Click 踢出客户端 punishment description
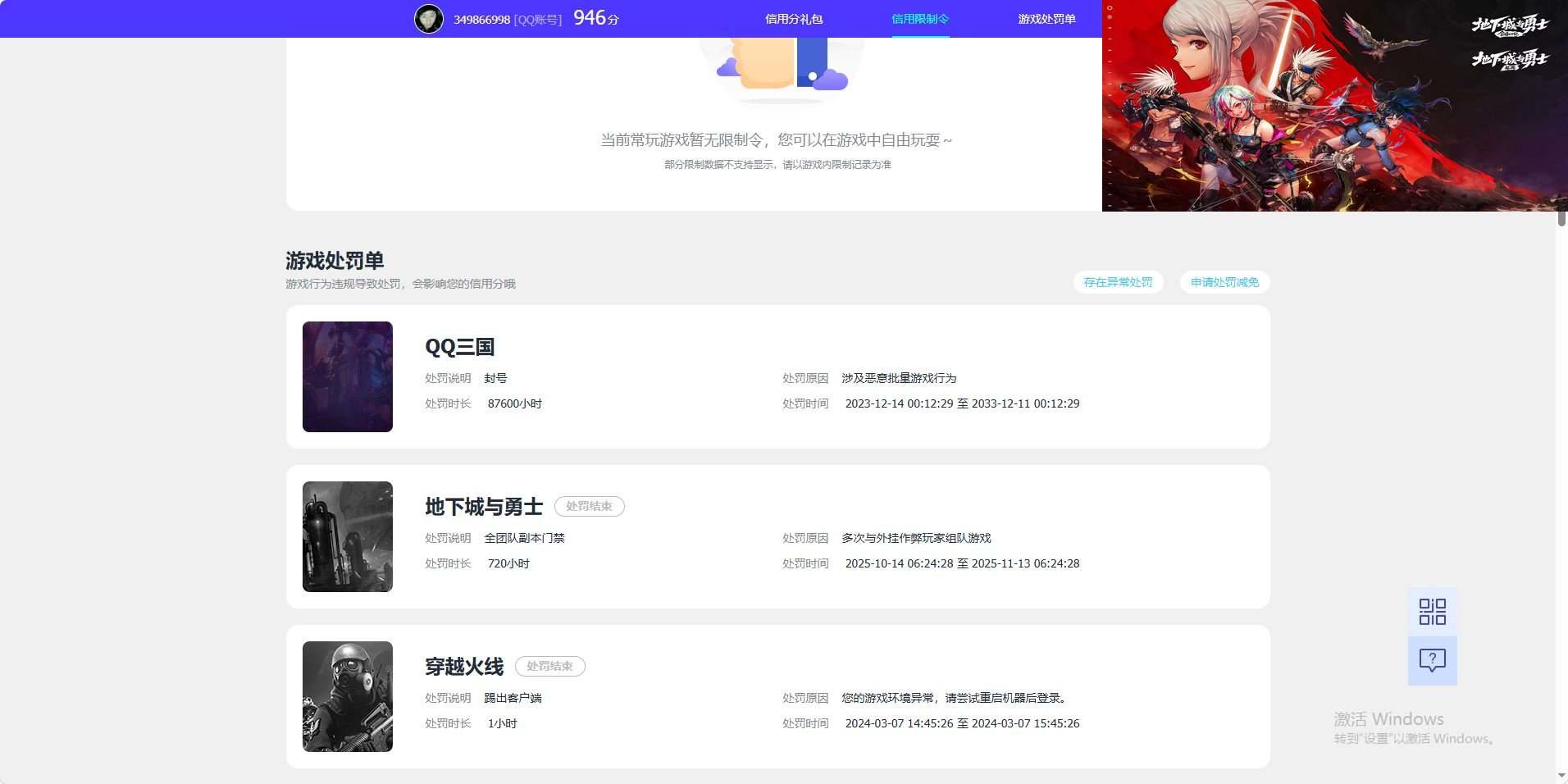The width and height of the screenshot is (1568, 784). [513, 698]
